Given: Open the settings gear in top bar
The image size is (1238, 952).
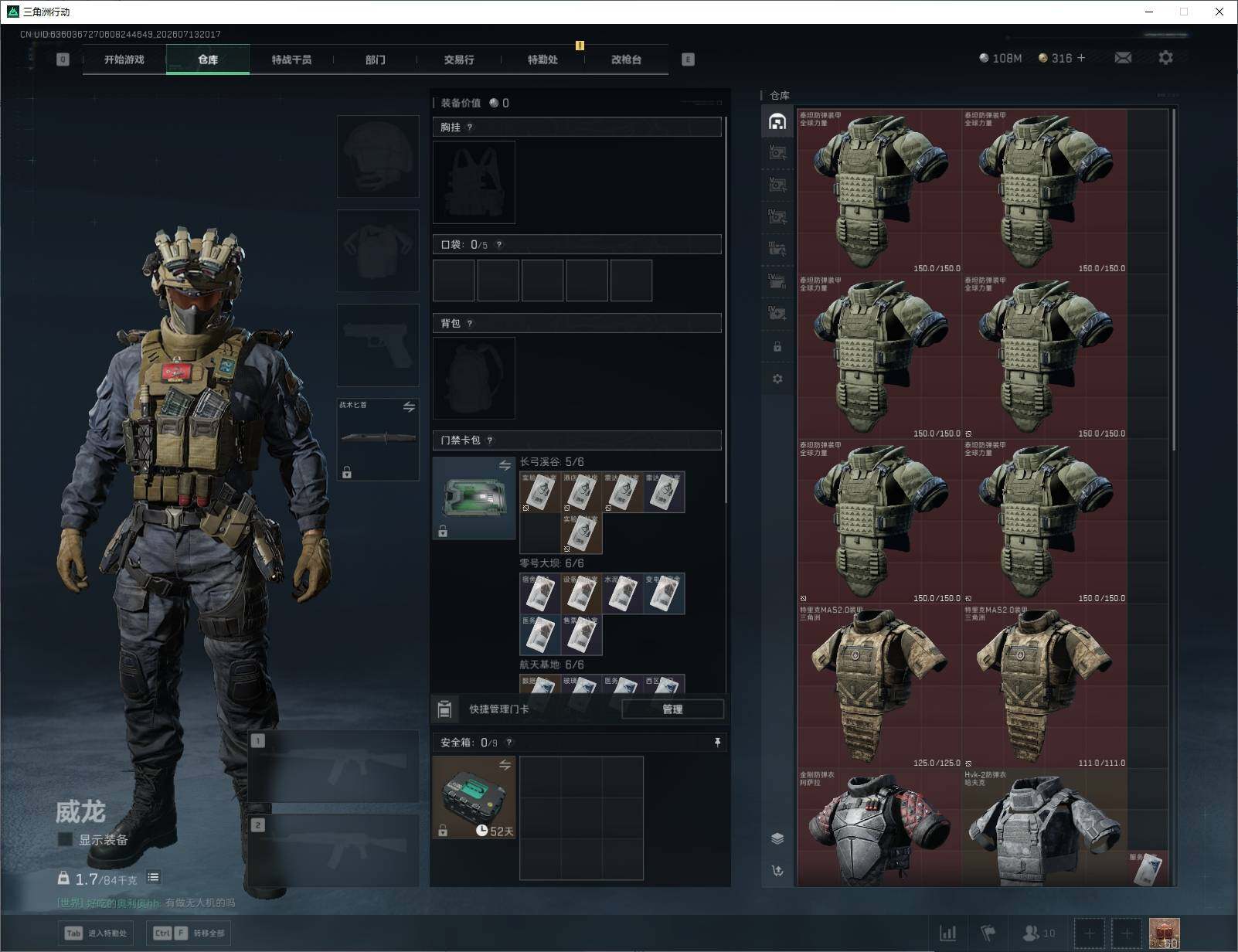Looking at the screenshot, I should click(x=1165, y=58).
